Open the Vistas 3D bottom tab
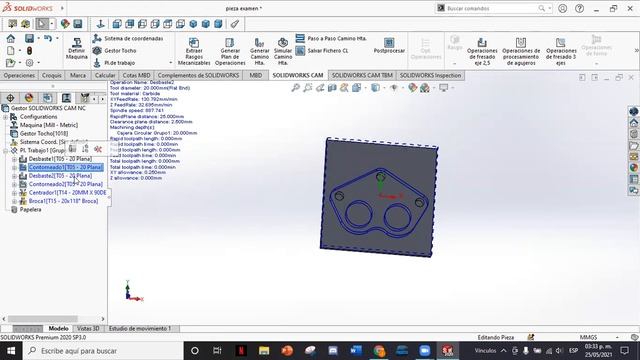 tap(88, 329)
